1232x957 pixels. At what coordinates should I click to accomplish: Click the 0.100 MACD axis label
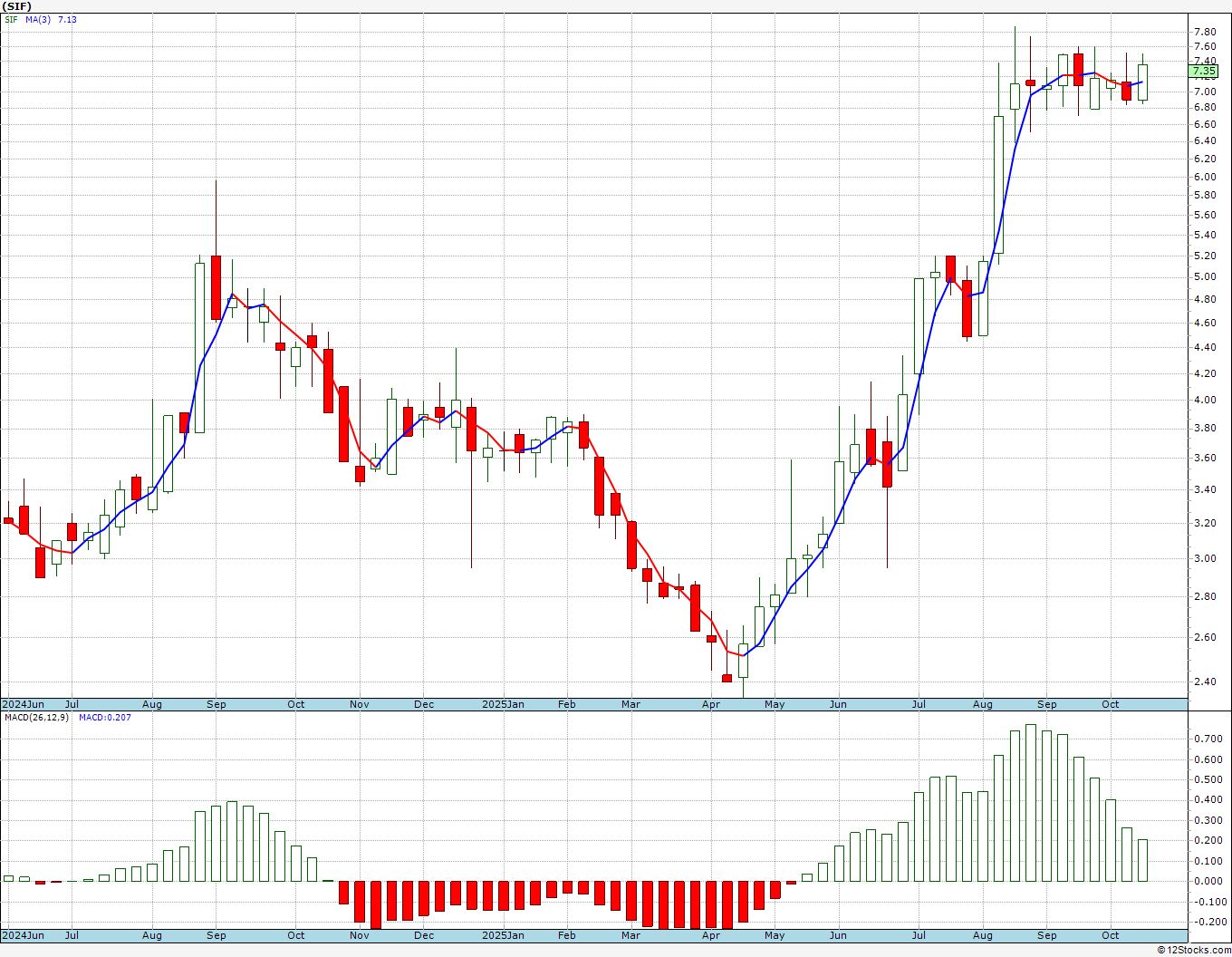tap(1207, 861)
